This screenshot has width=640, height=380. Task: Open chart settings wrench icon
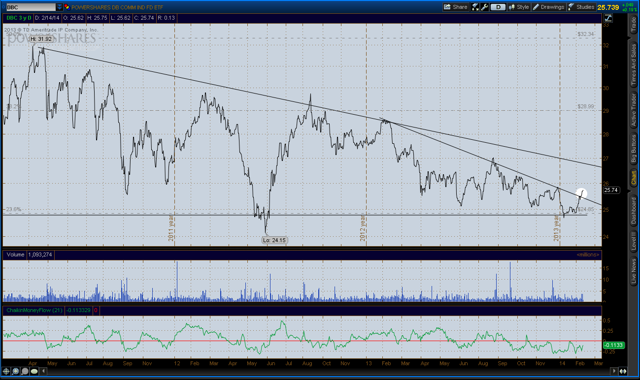tap(484, 7)
